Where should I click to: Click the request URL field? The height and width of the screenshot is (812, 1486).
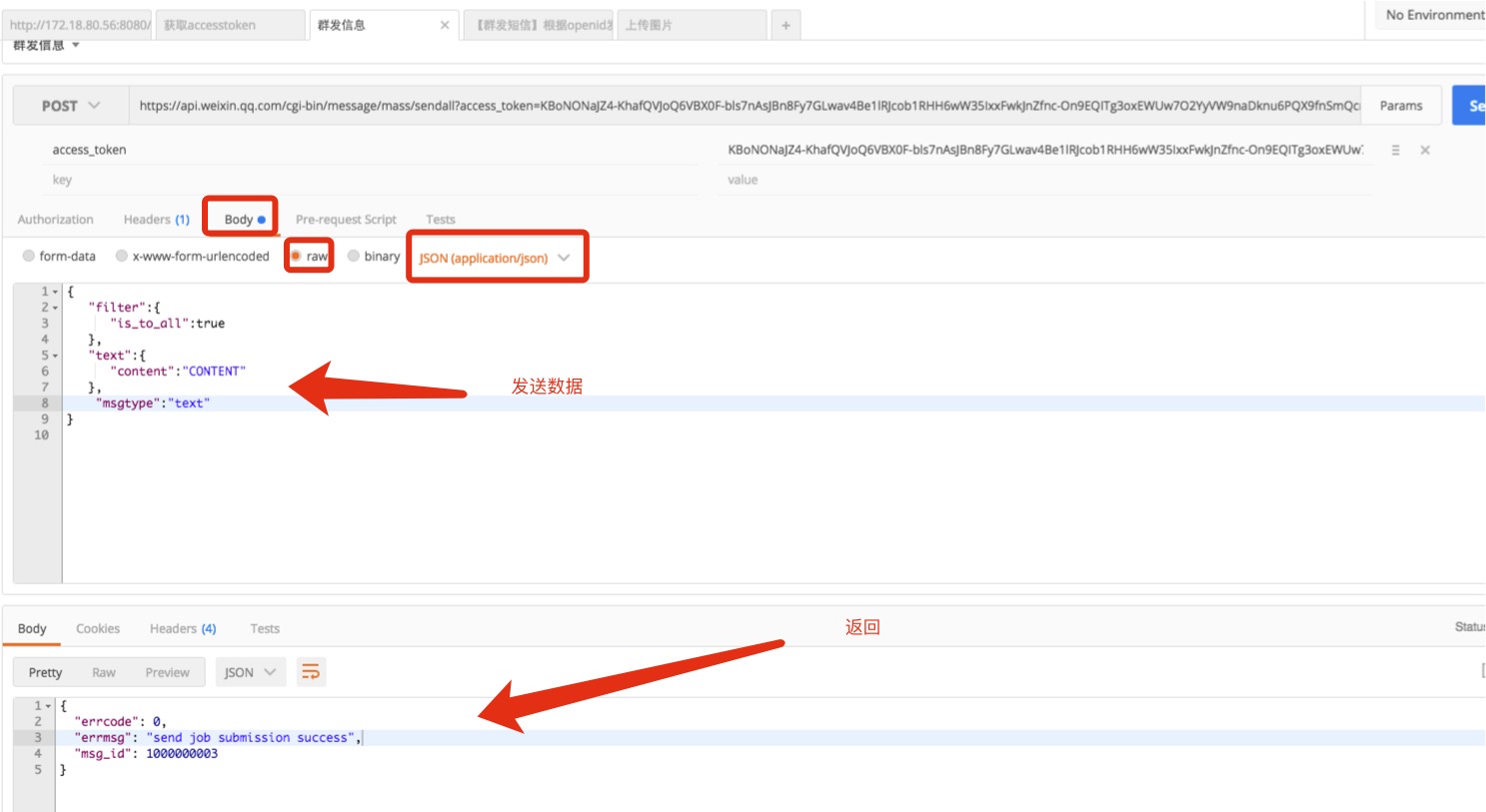746,106
